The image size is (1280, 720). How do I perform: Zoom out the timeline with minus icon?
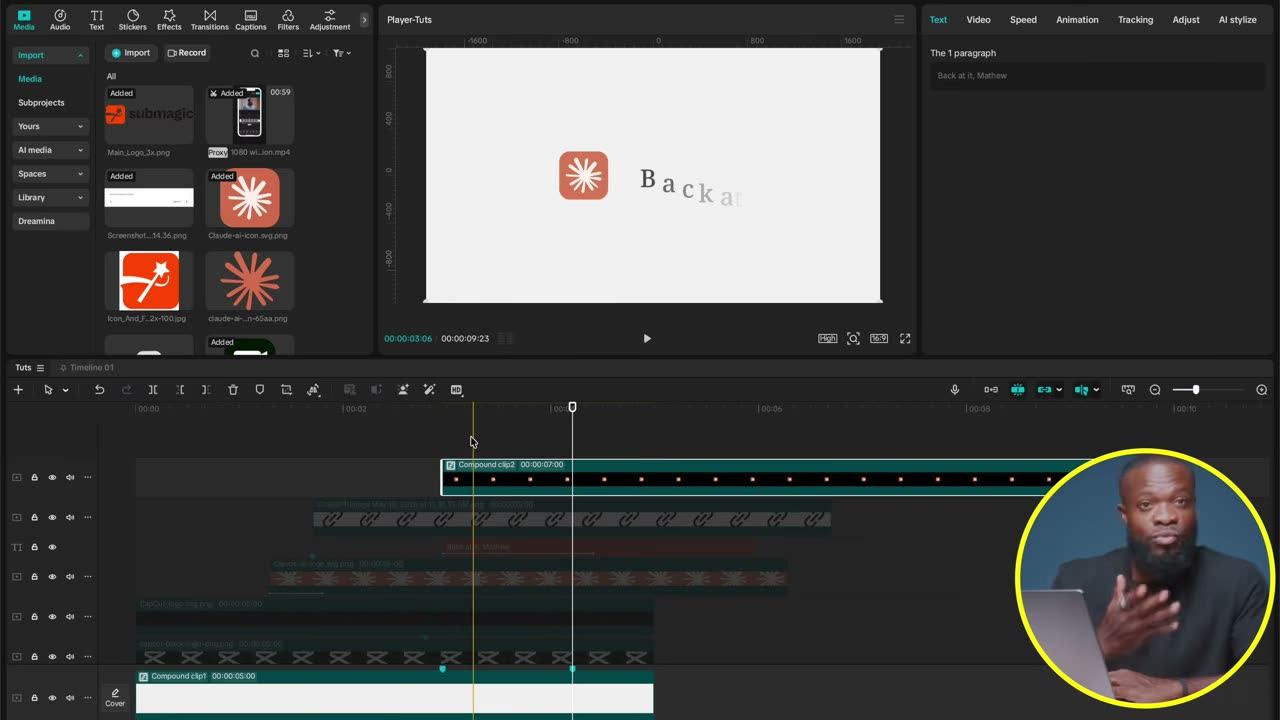[1155, 390]
